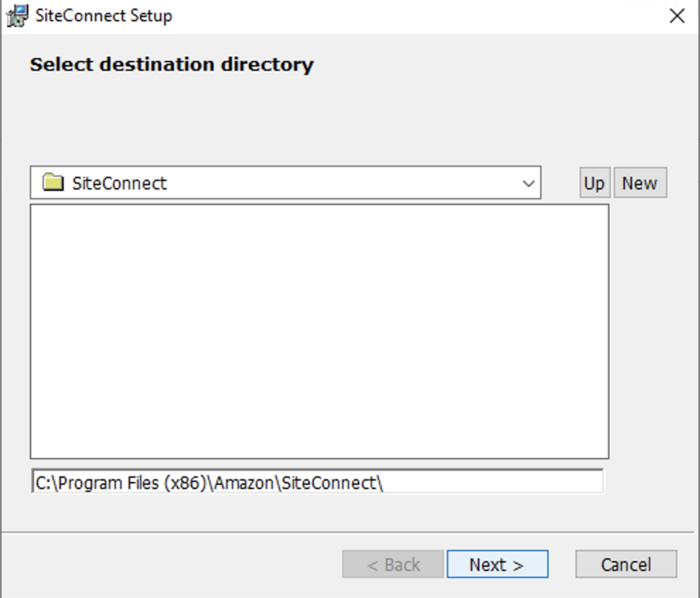Click the disabled Back button
The width and height of the screenshot is (700, 598).
point(392,565)
